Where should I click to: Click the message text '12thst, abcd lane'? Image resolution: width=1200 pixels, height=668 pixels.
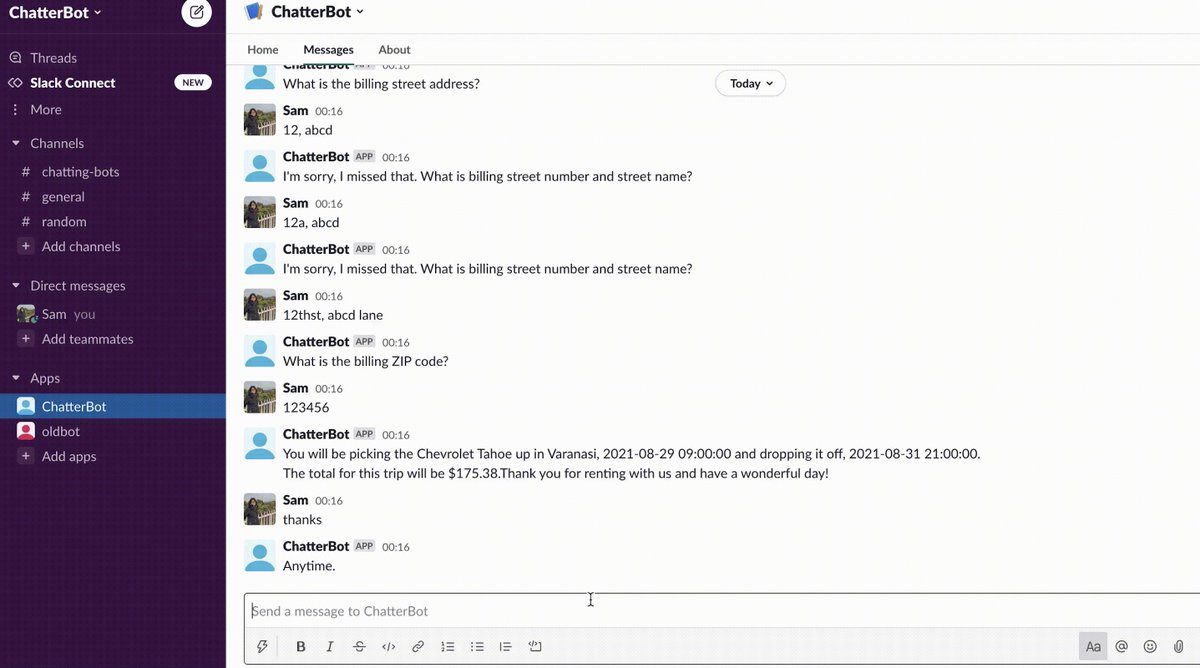pyautogui.click(x=333, y=315)
